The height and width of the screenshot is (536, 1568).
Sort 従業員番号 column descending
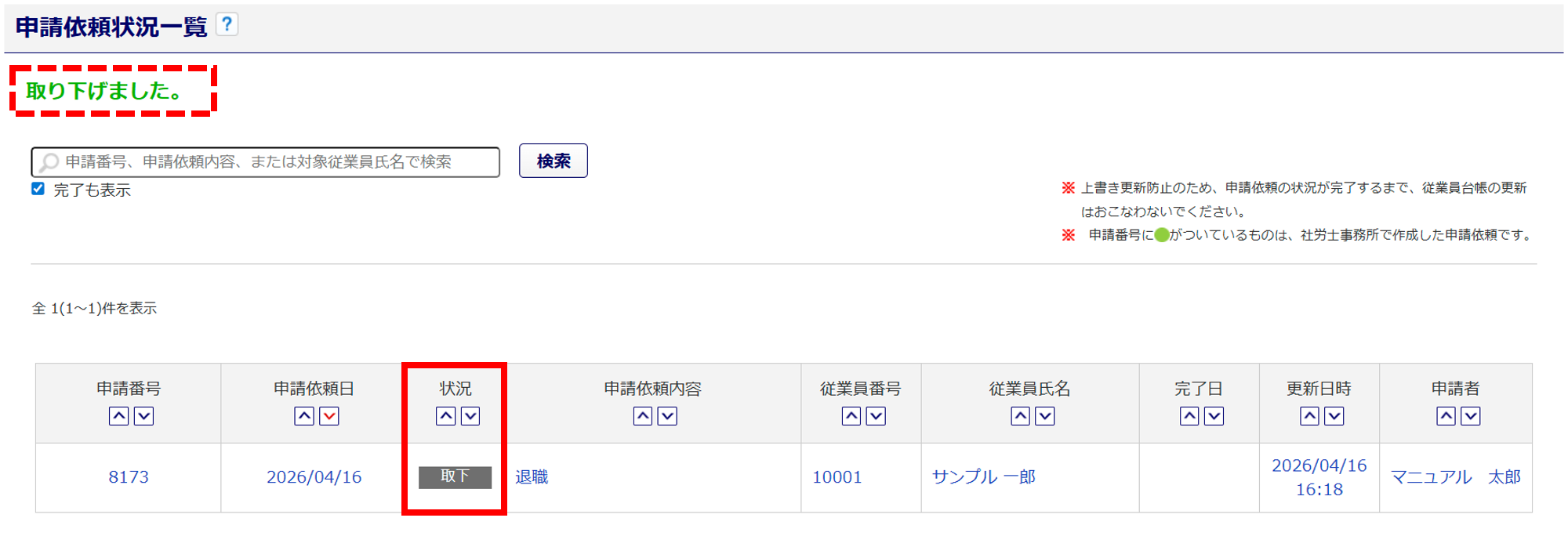[876, 416]
